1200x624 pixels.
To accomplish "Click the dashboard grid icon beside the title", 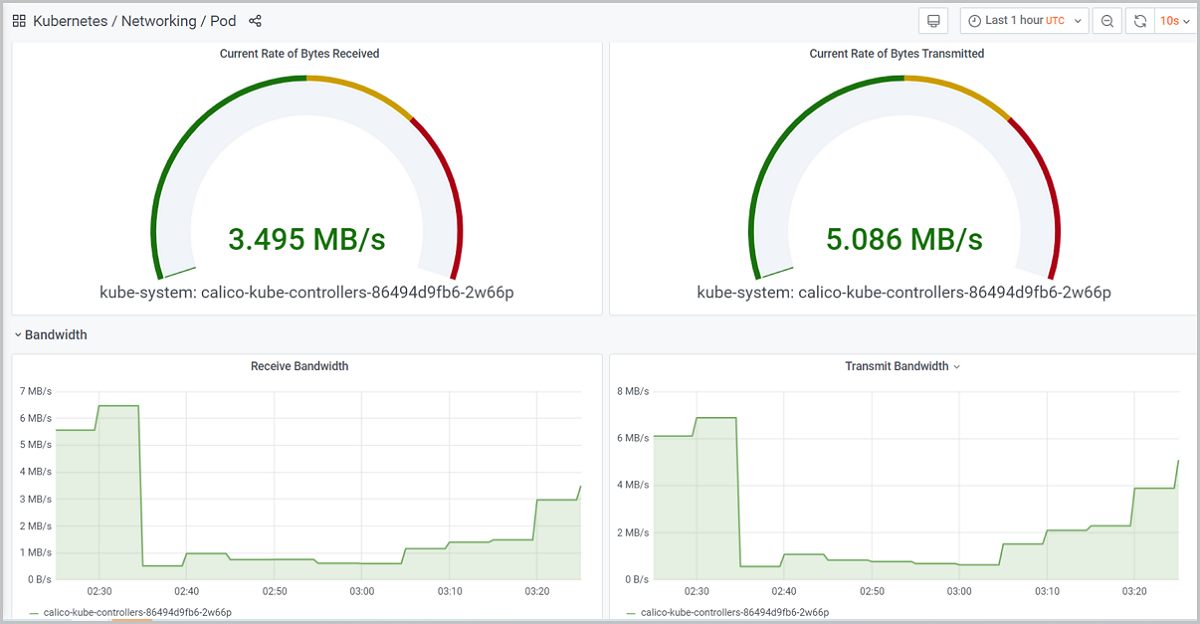I will tap(19, 21).
